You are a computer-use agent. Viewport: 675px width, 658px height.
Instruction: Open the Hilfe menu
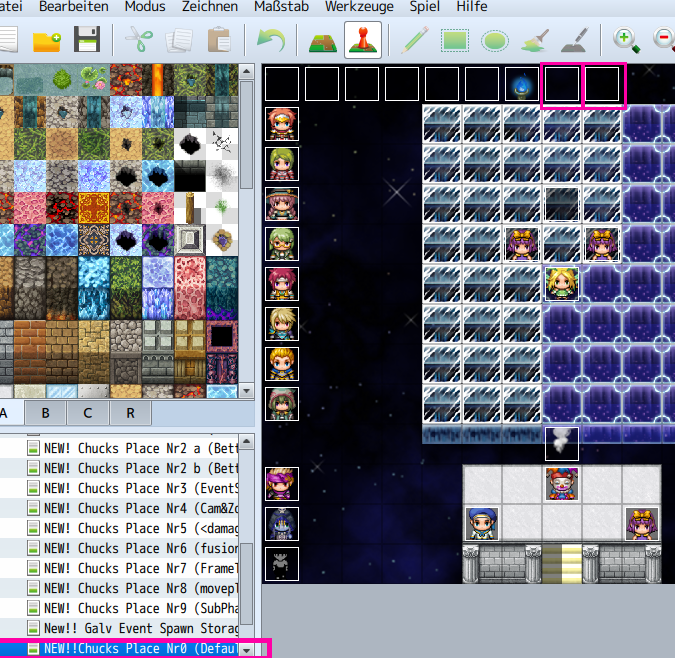coord(472,7)
